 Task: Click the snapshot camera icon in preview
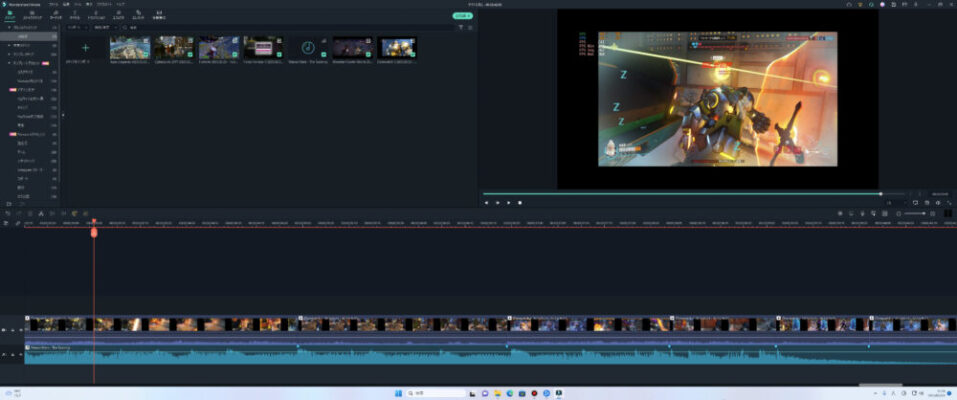point(927,202)
